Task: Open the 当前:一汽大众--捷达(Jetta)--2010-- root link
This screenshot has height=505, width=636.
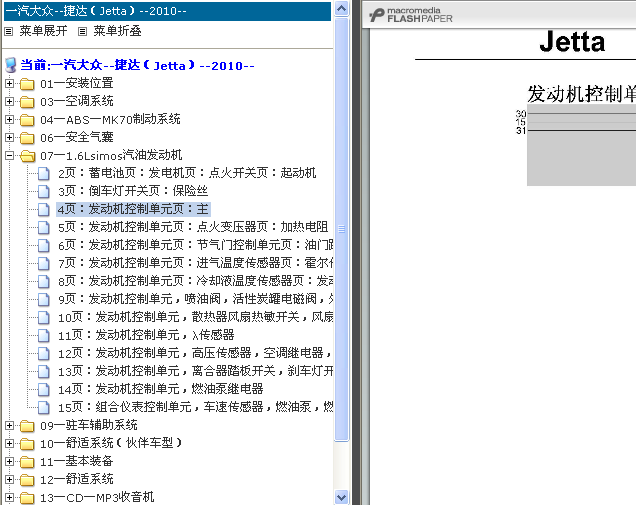Action: (138, 65)
